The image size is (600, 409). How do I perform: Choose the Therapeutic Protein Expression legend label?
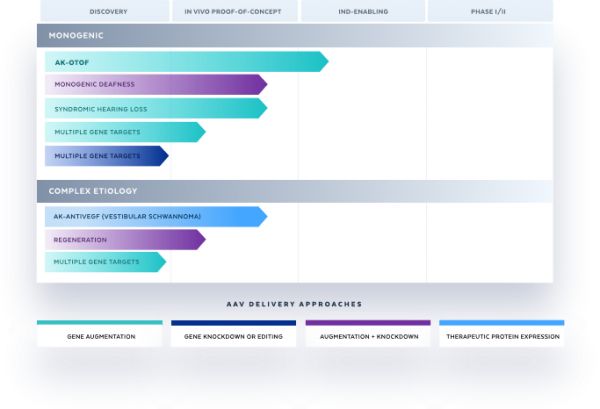[x=501, y=337]
